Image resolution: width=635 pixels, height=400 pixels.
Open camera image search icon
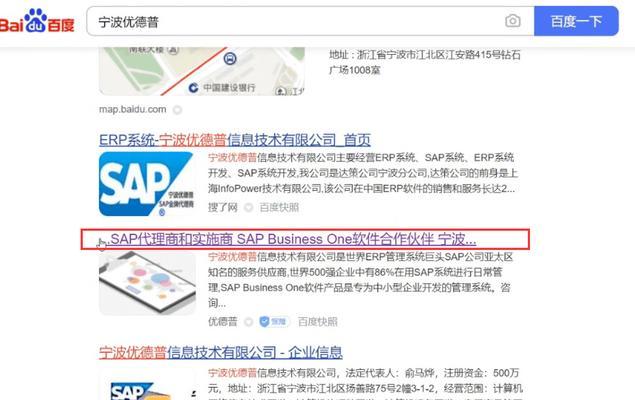pos(512,21)
